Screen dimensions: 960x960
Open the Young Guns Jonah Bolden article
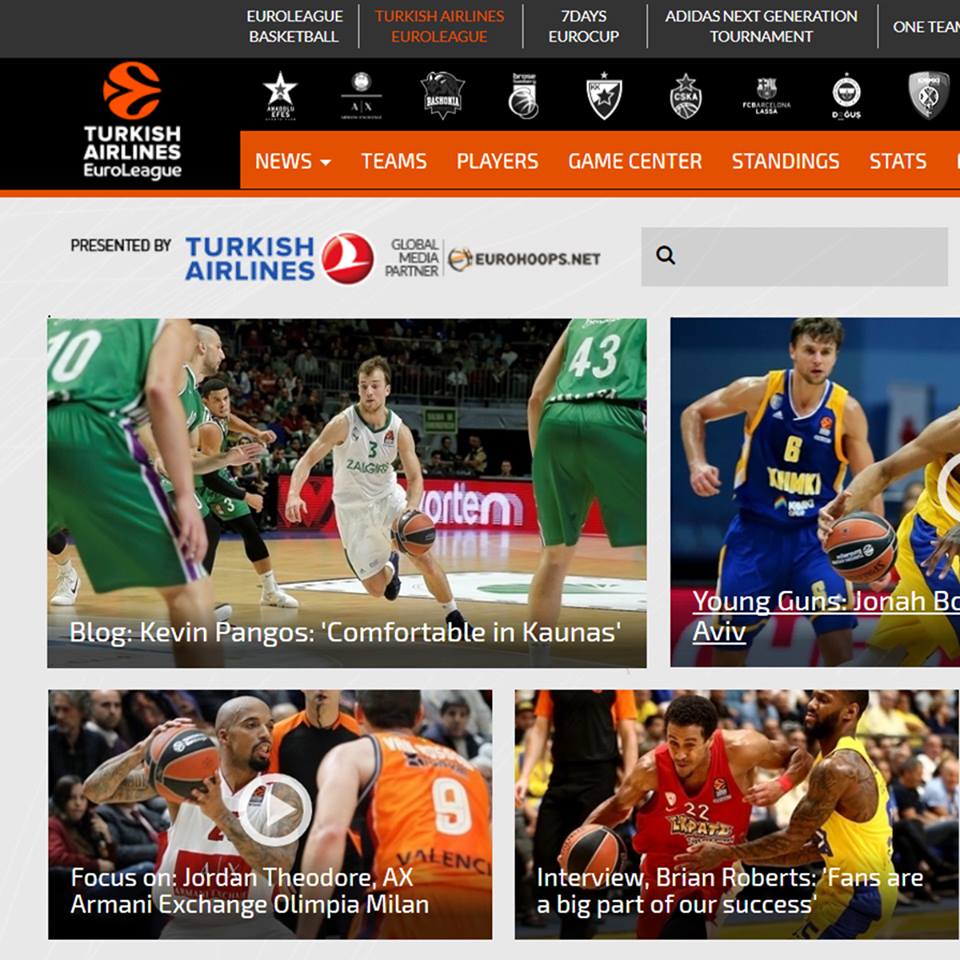click(826, 616)
